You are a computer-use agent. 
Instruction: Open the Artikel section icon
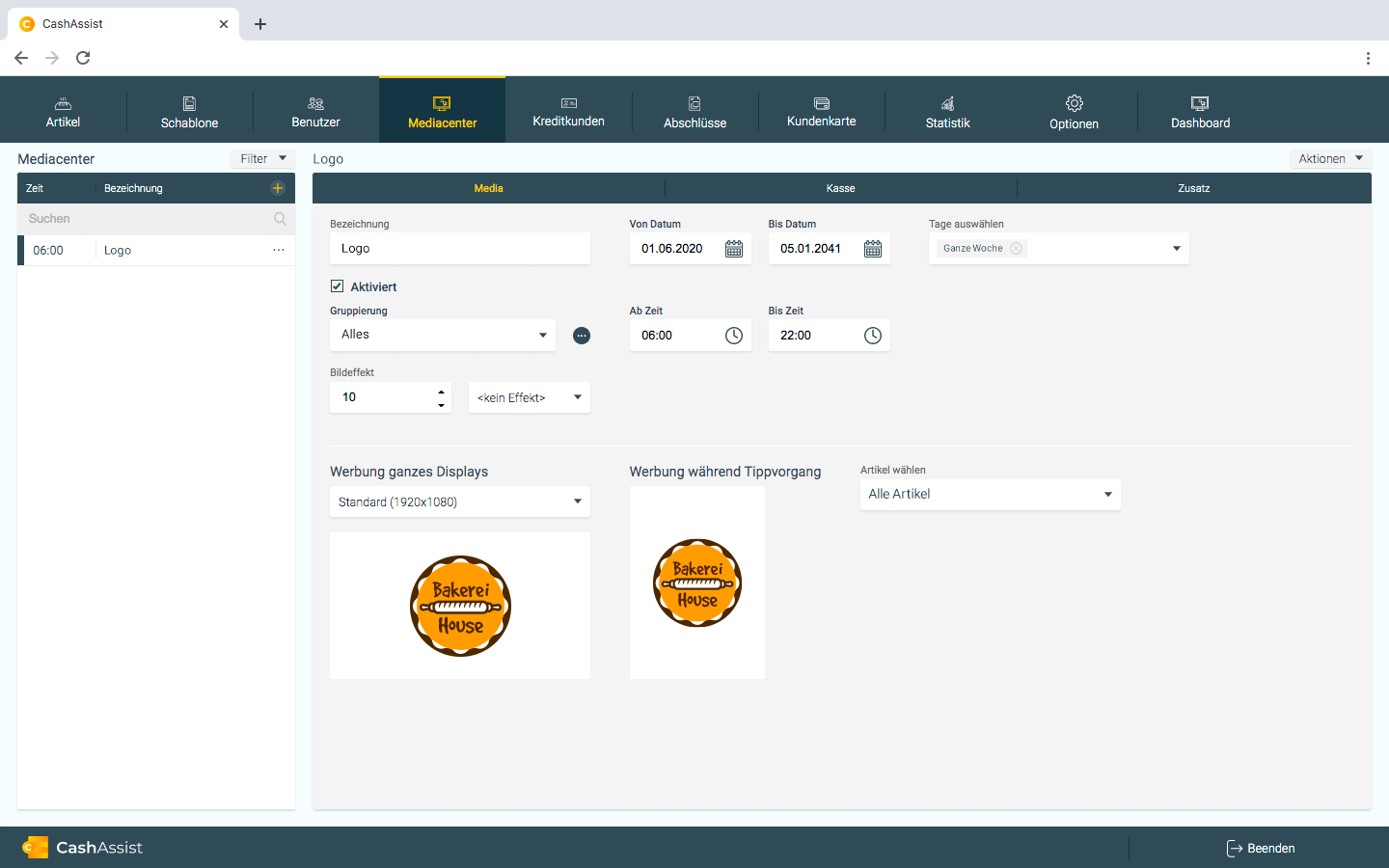pyautogui.click(x=63, y=103)
